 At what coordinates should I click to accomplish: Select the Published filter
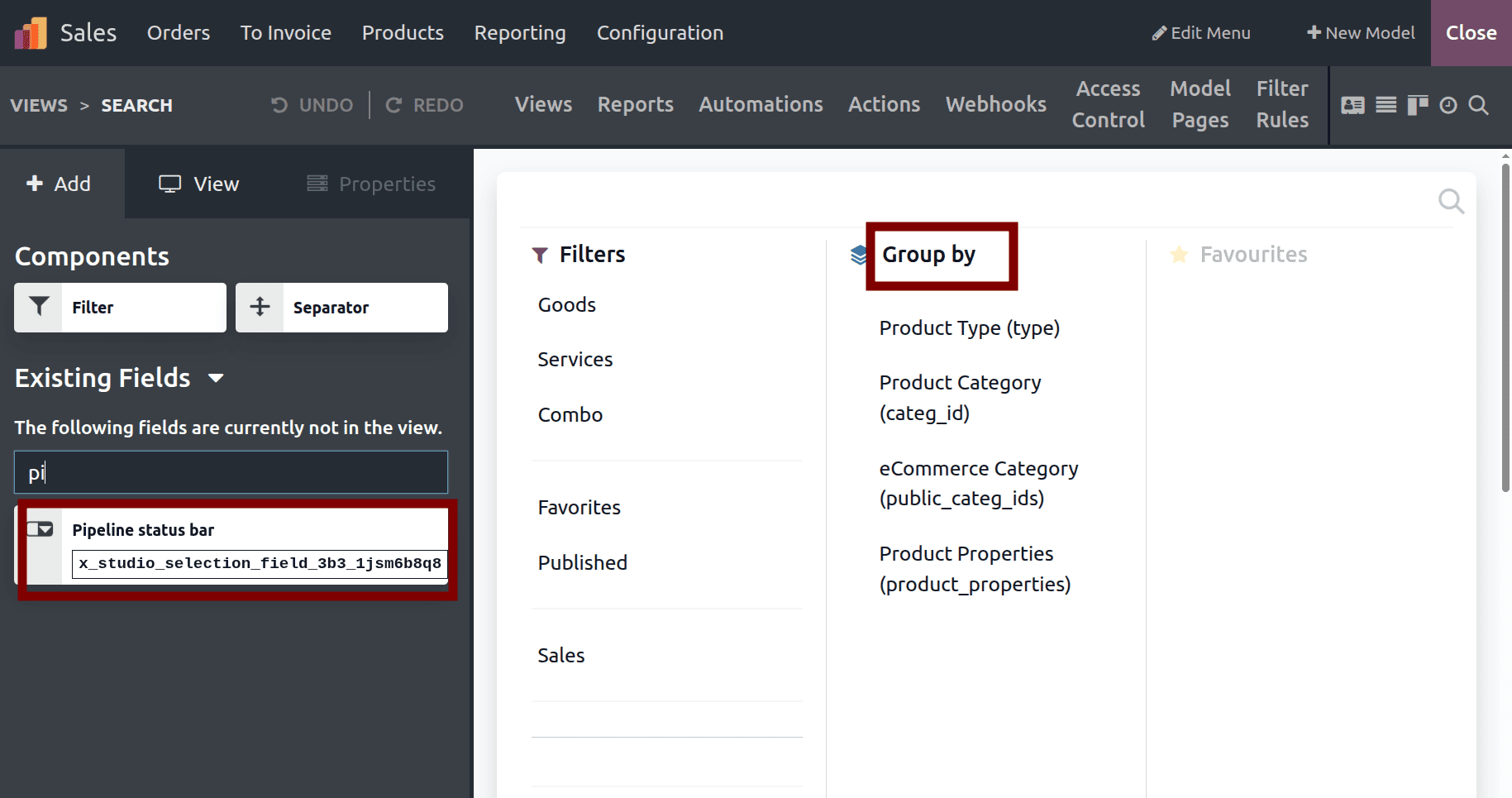(582, 562)
